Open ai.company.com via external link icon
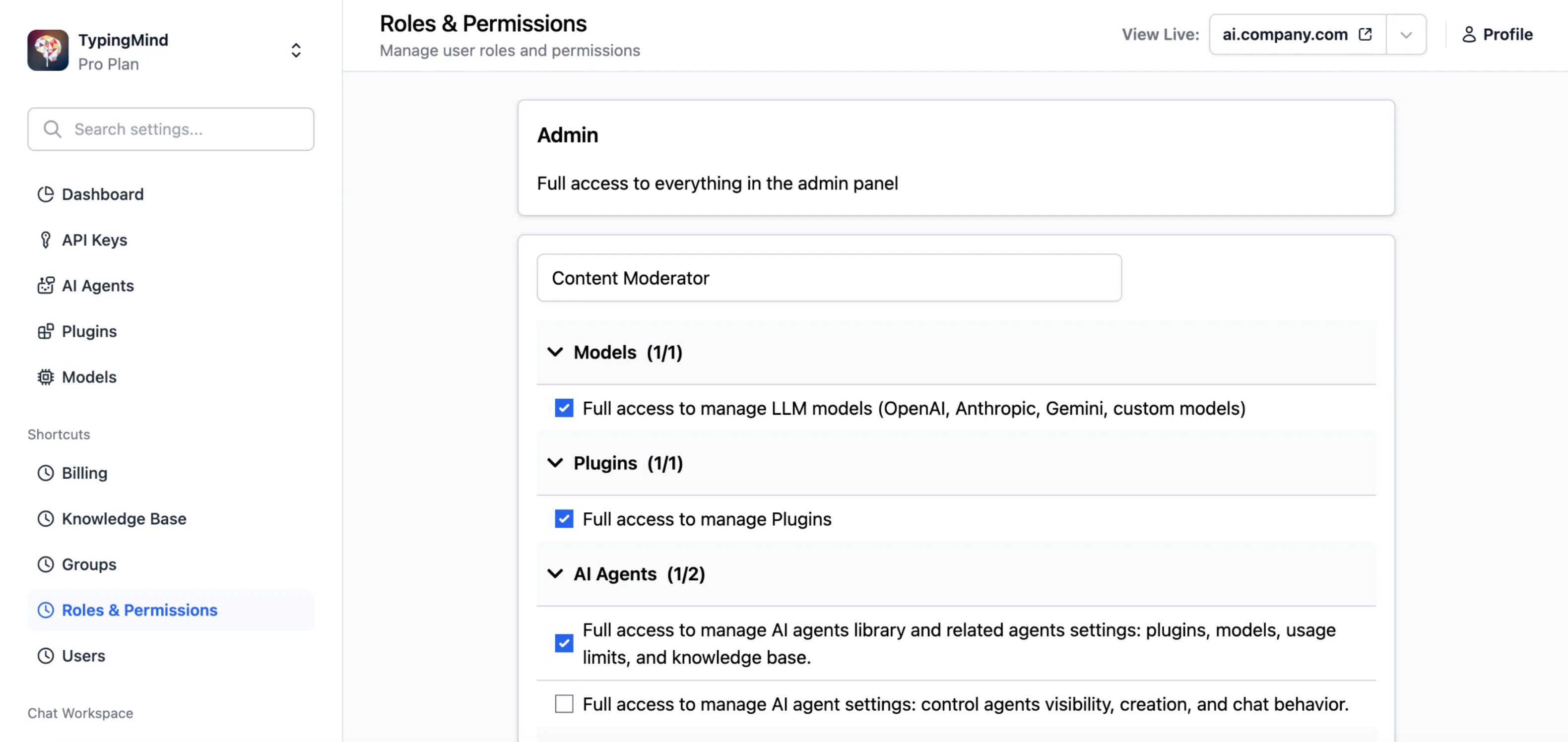 [1366, 34]
